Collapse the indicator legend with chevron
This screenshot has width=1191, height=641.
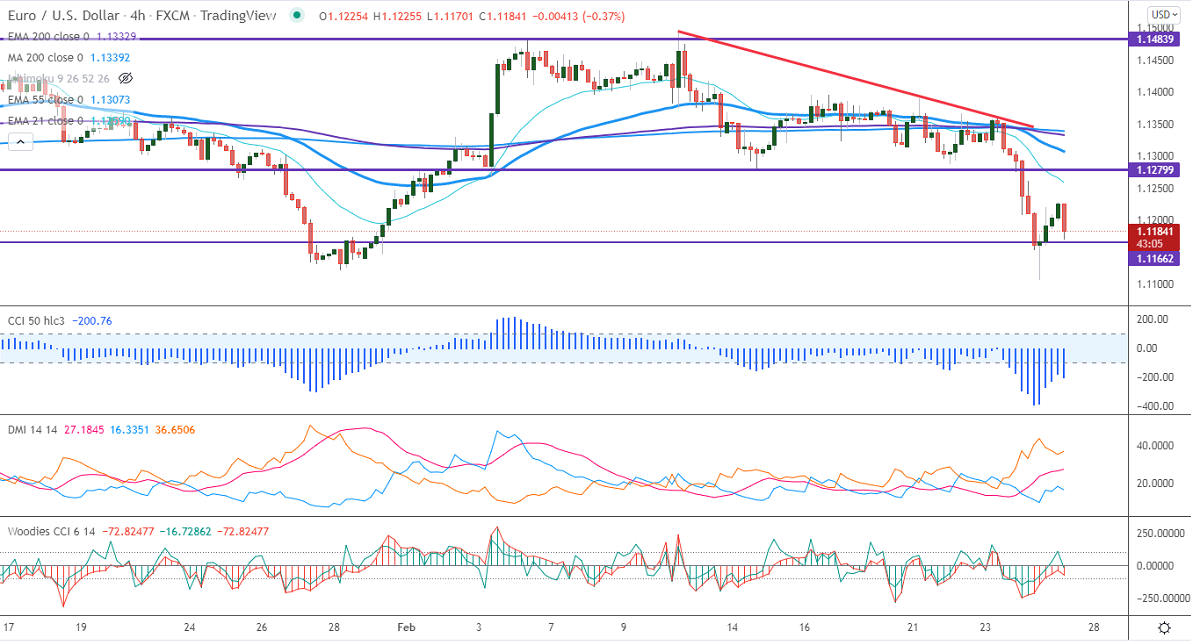pos(21,142)
